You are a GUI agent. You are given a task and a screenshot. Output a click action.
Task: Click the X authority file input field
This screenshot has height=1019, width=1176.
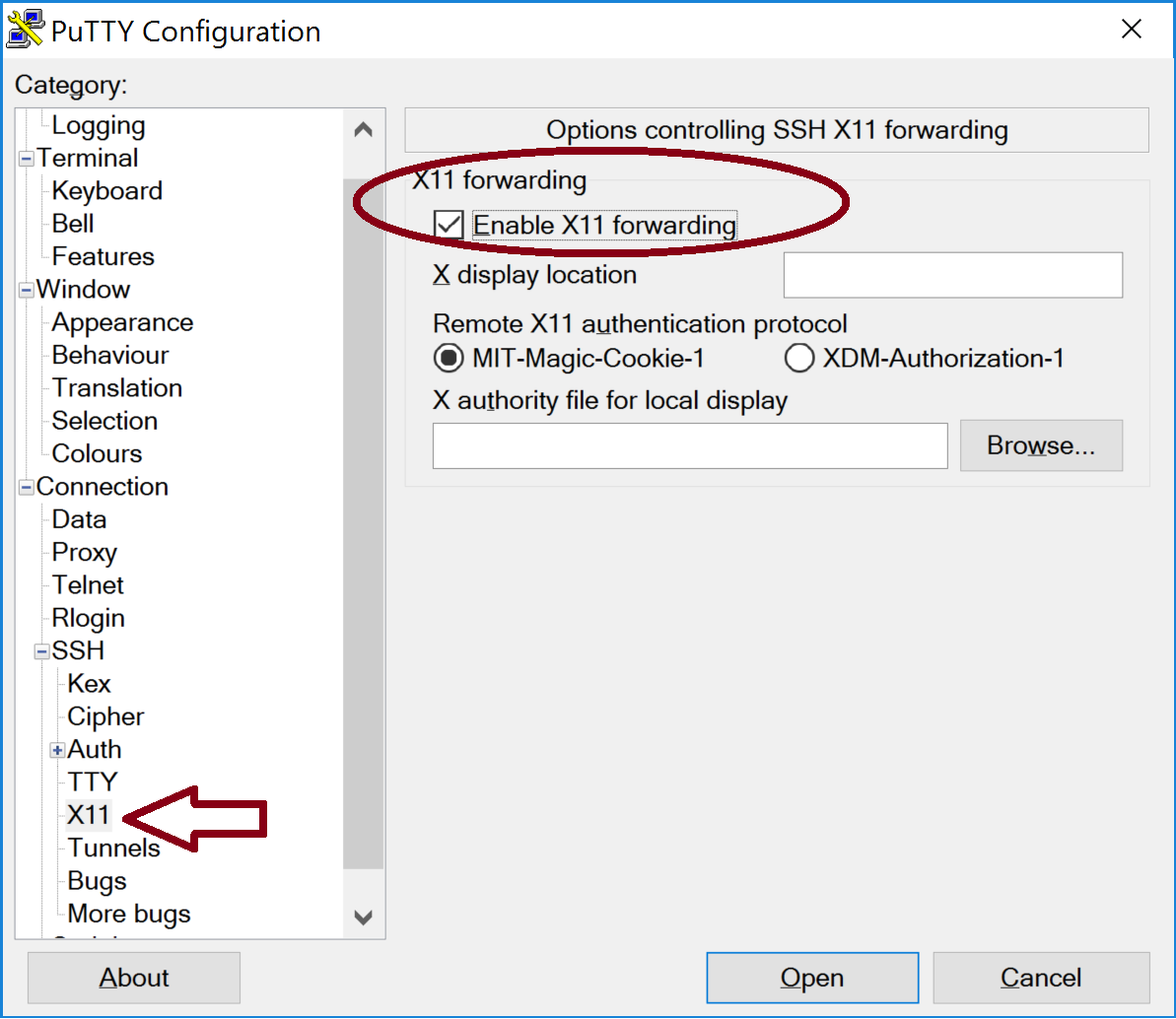689,445
